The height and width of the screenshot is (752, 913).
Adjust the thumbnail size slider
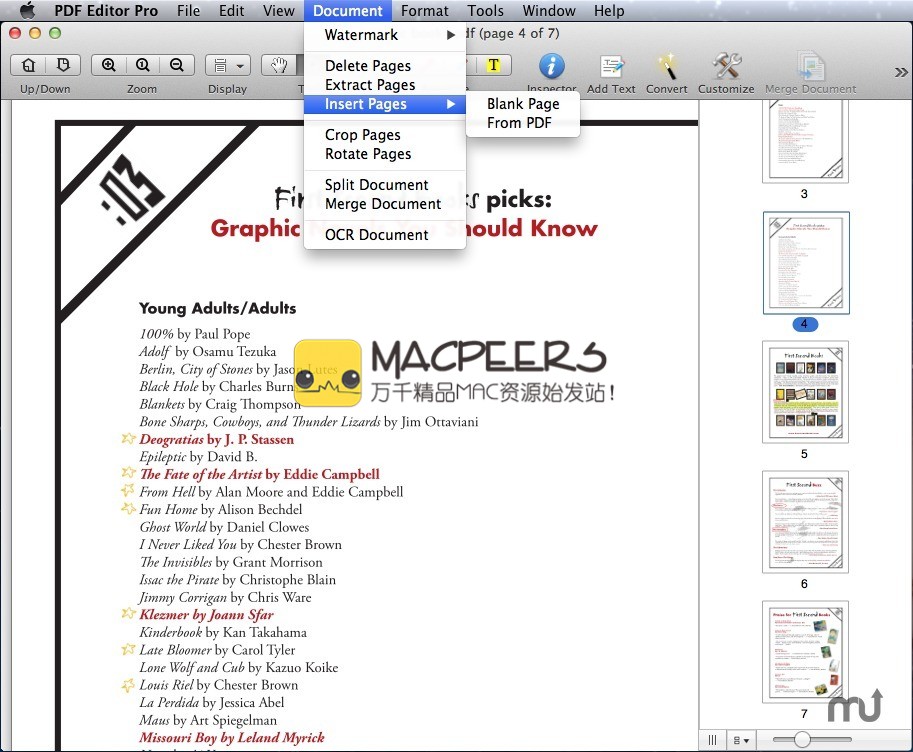pos(802,740)
